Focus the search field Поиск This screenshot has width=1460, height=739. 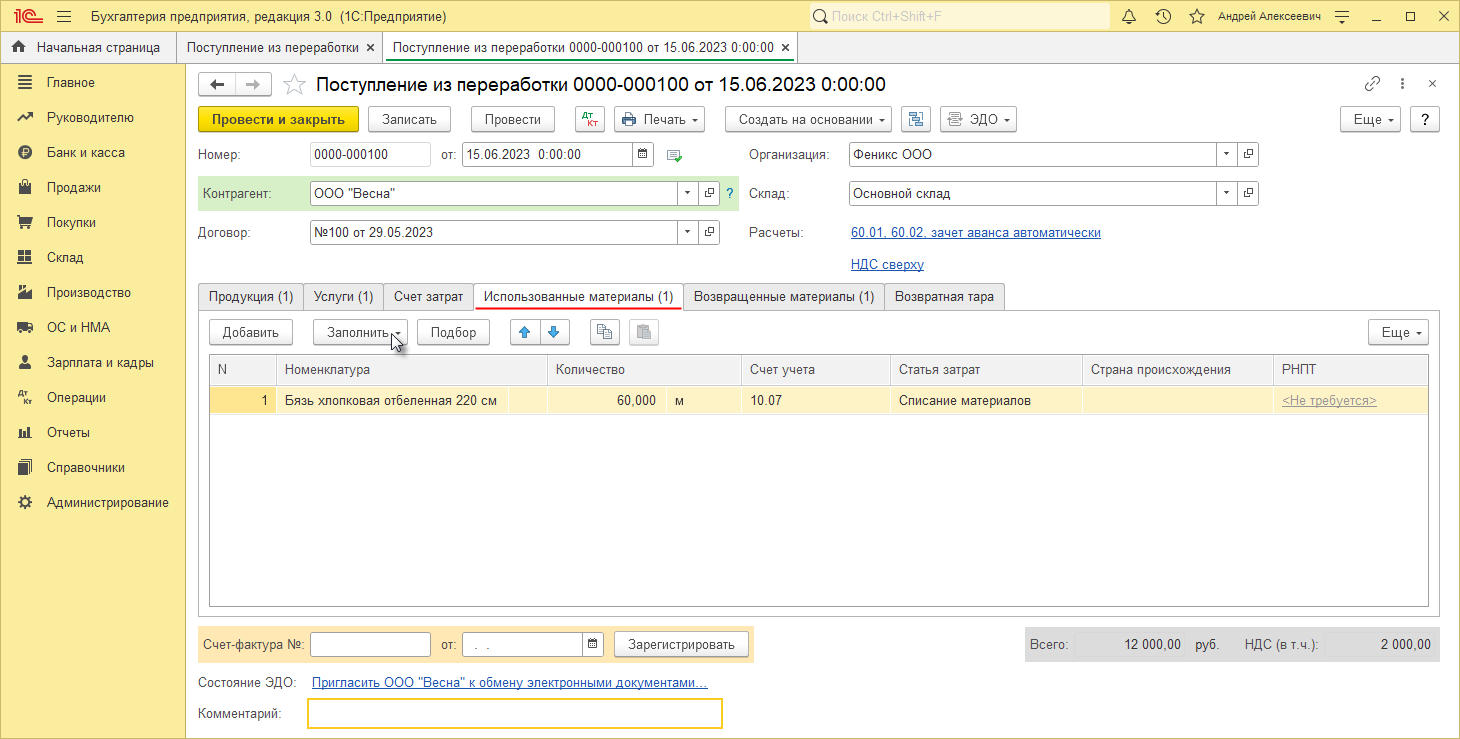pyautogui.click(x=959, y=17)
